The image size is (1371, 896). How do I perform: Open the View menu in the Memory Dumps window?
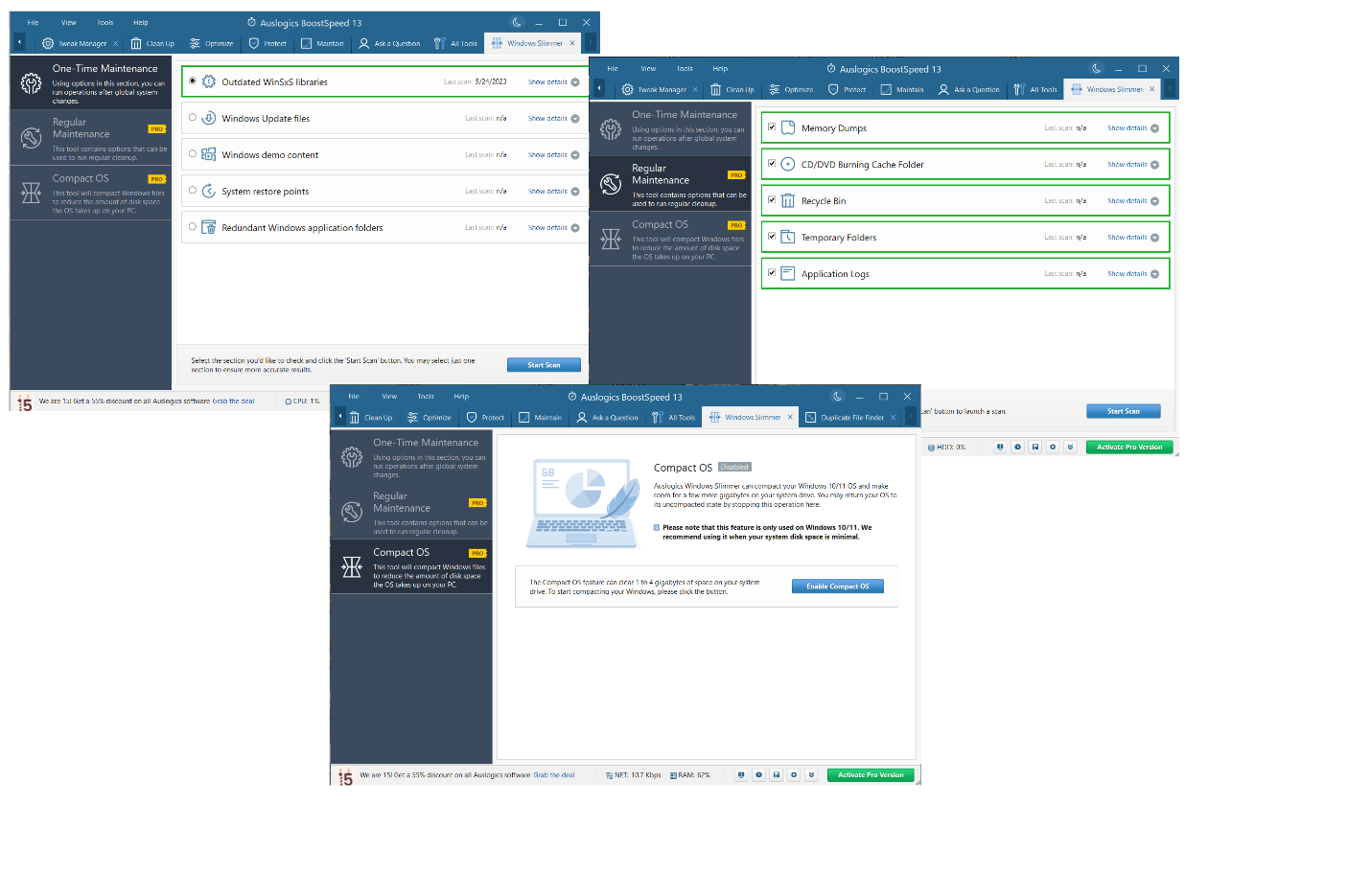click(648, 69)
